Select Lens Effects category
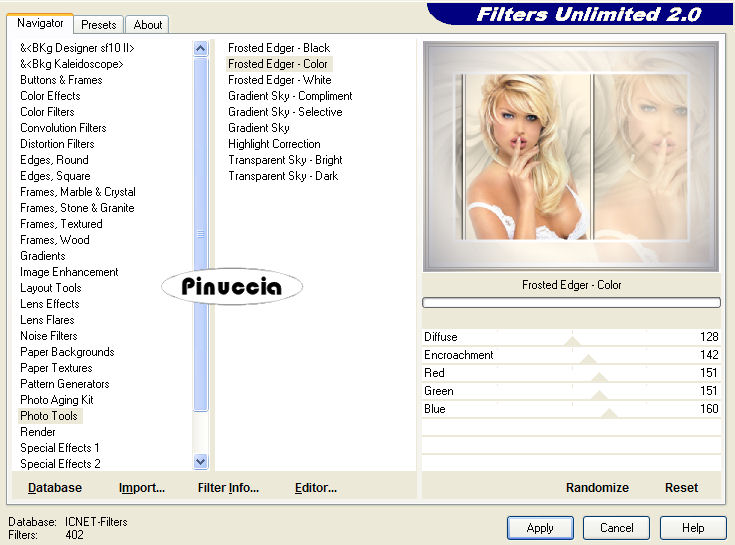Screen dimensions: 735x545 coord(50,304)
